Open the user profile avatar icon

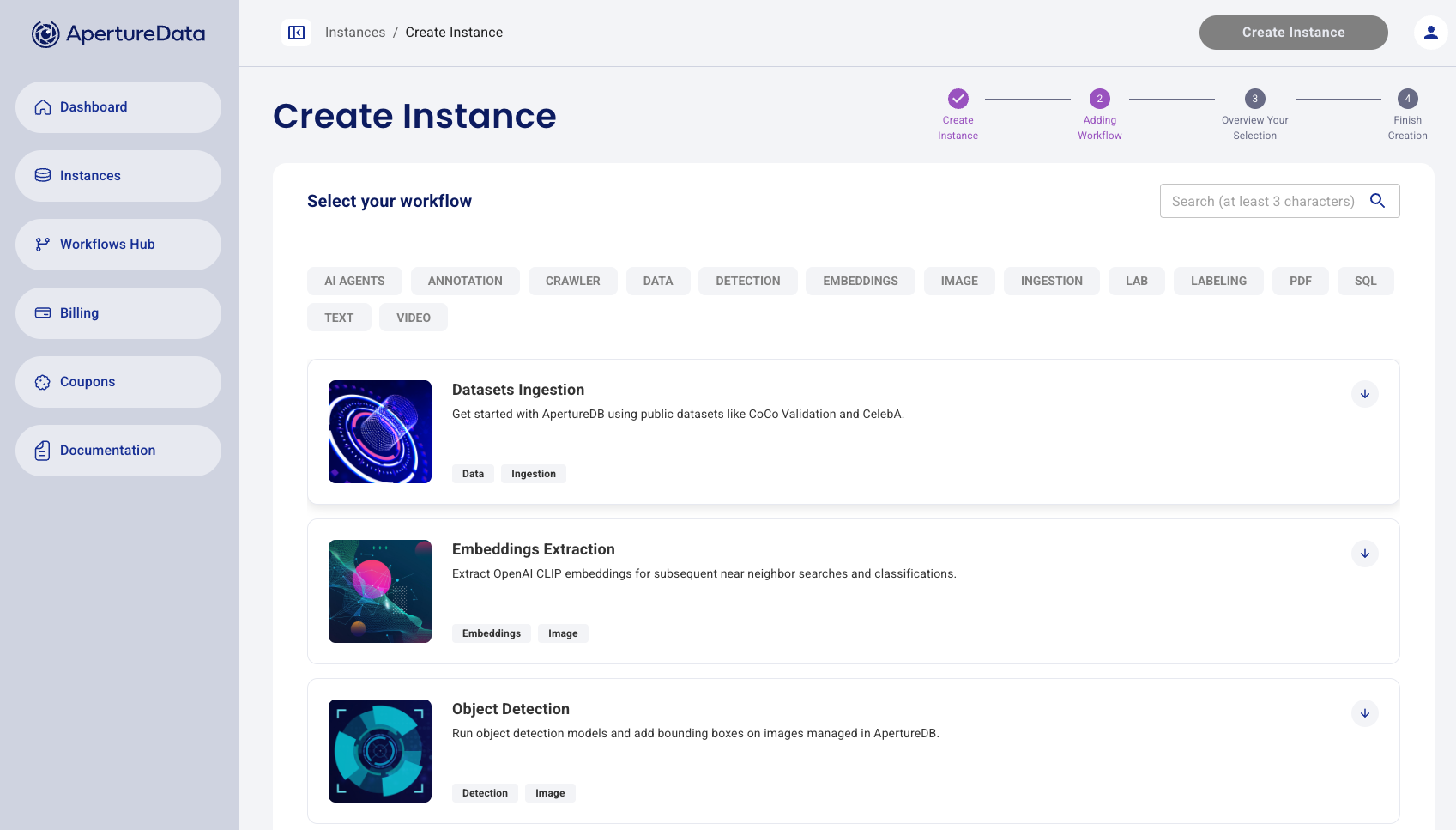coord(1430,33)
